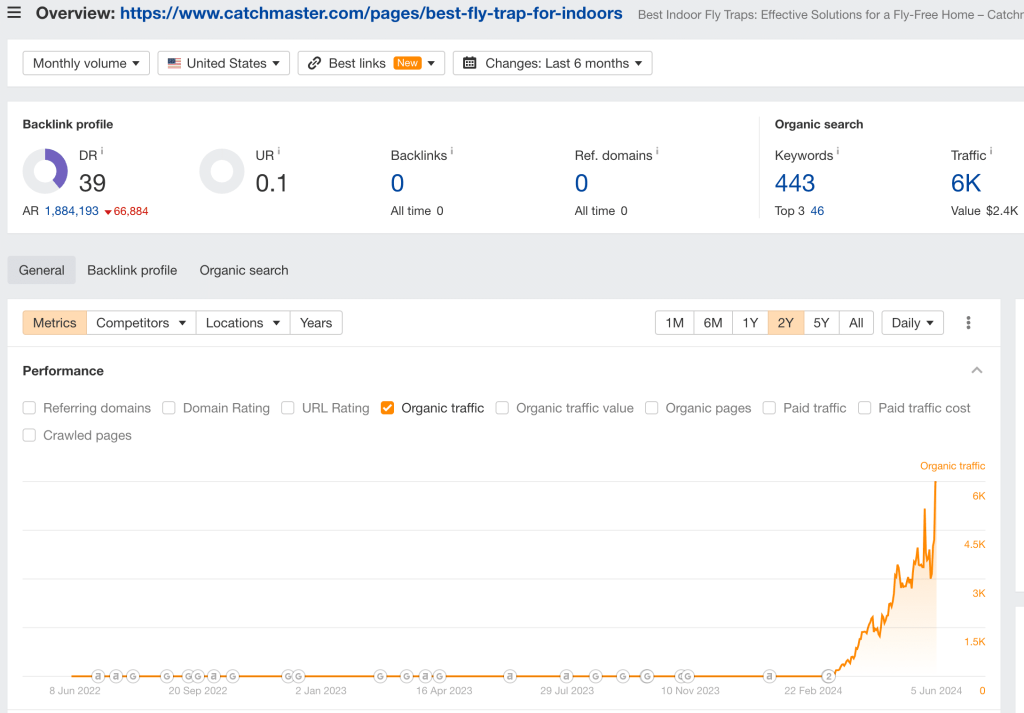Open the Backlinks count 0 link
Image resolution: width=1024 pixels, height=713 pixels.
tap(397, 183)
